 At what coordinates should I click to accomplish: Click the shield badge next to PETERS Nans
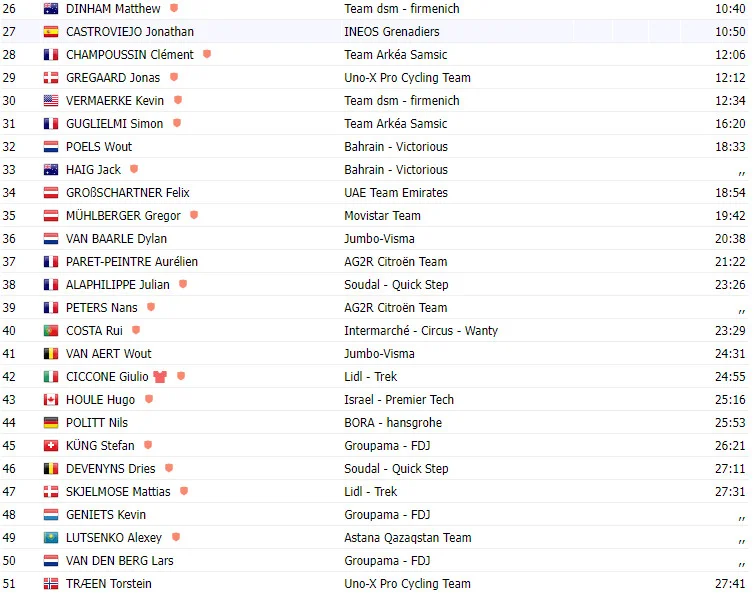pos(151,307)
